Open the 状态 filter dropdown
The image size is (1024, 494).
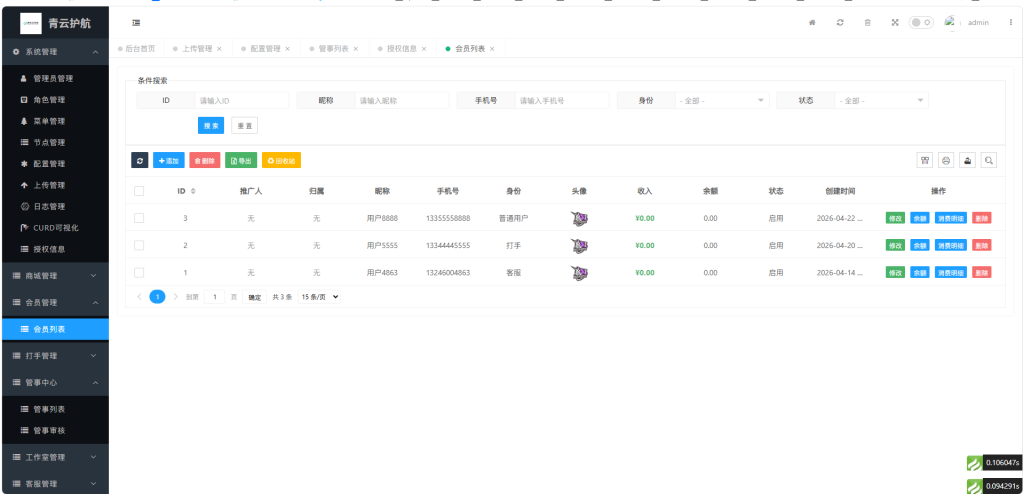click(882, 101)
